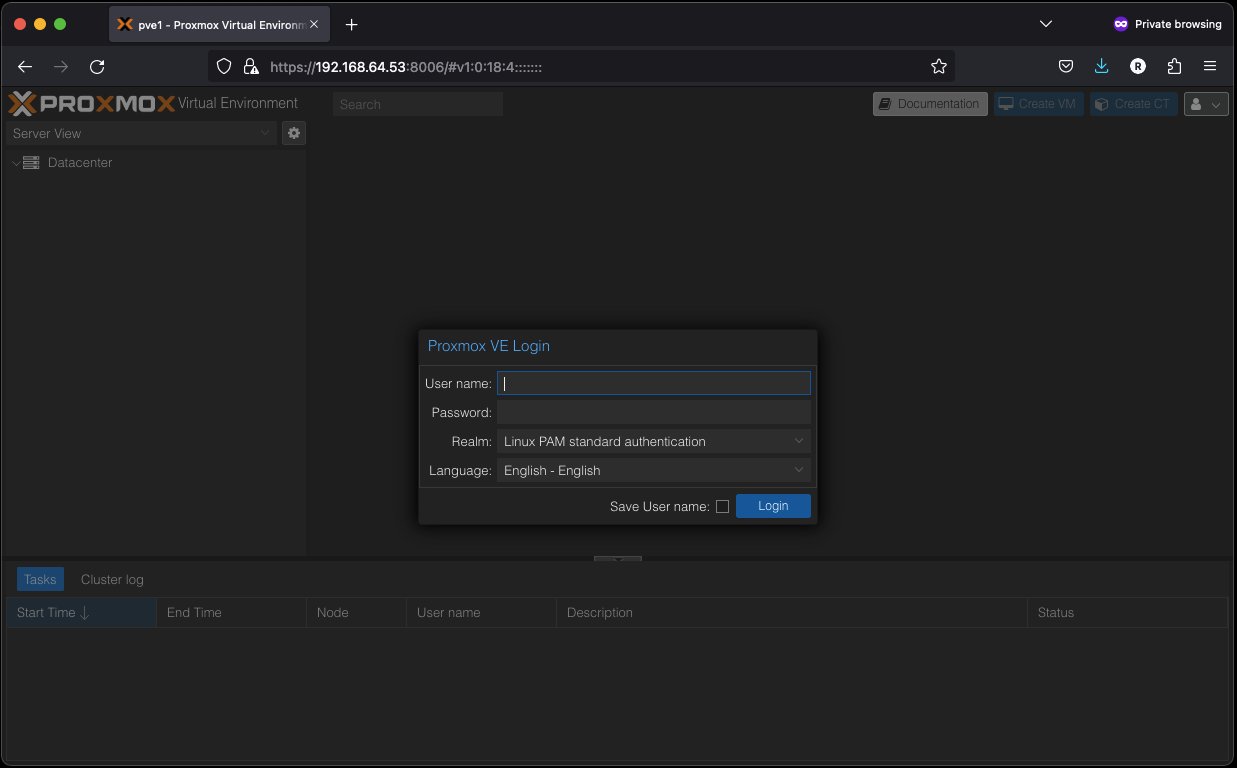The height and width of the screenshot is (768, 1237).
Task: List all tabs dropdown arrow
Action: pos(1046,24)
